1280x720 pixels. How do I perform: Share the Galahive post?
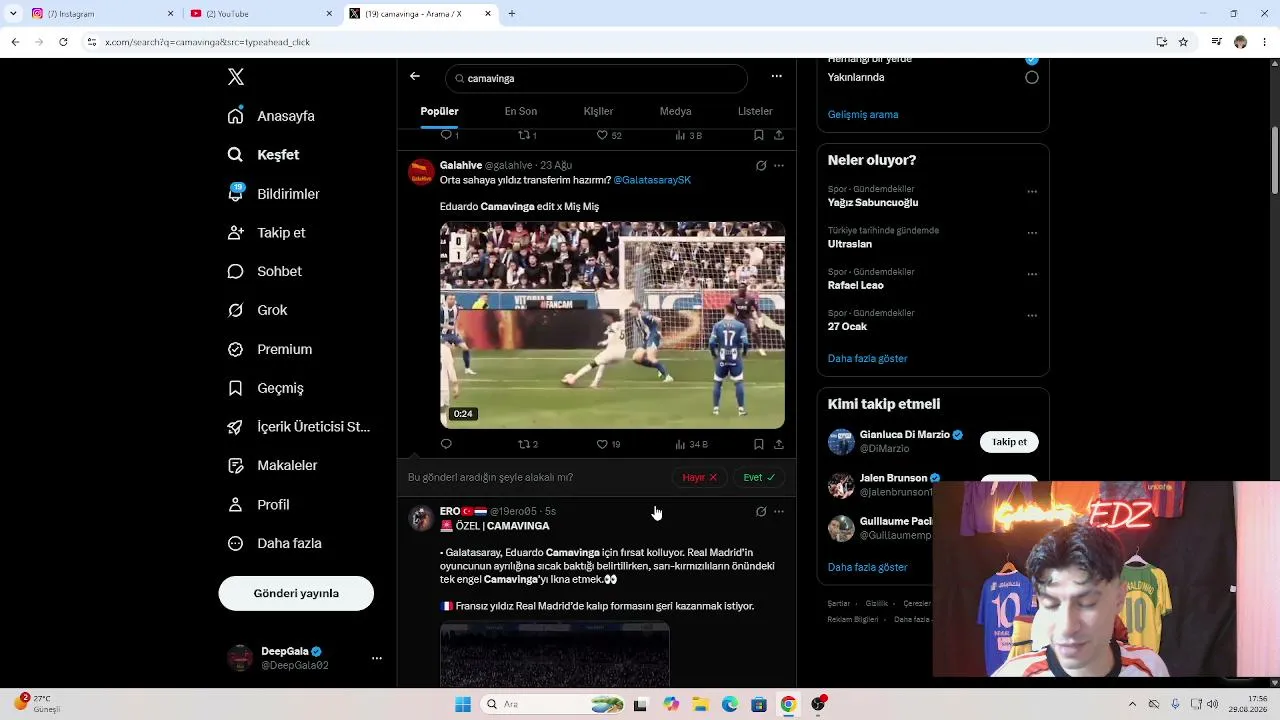click(779, 444)
